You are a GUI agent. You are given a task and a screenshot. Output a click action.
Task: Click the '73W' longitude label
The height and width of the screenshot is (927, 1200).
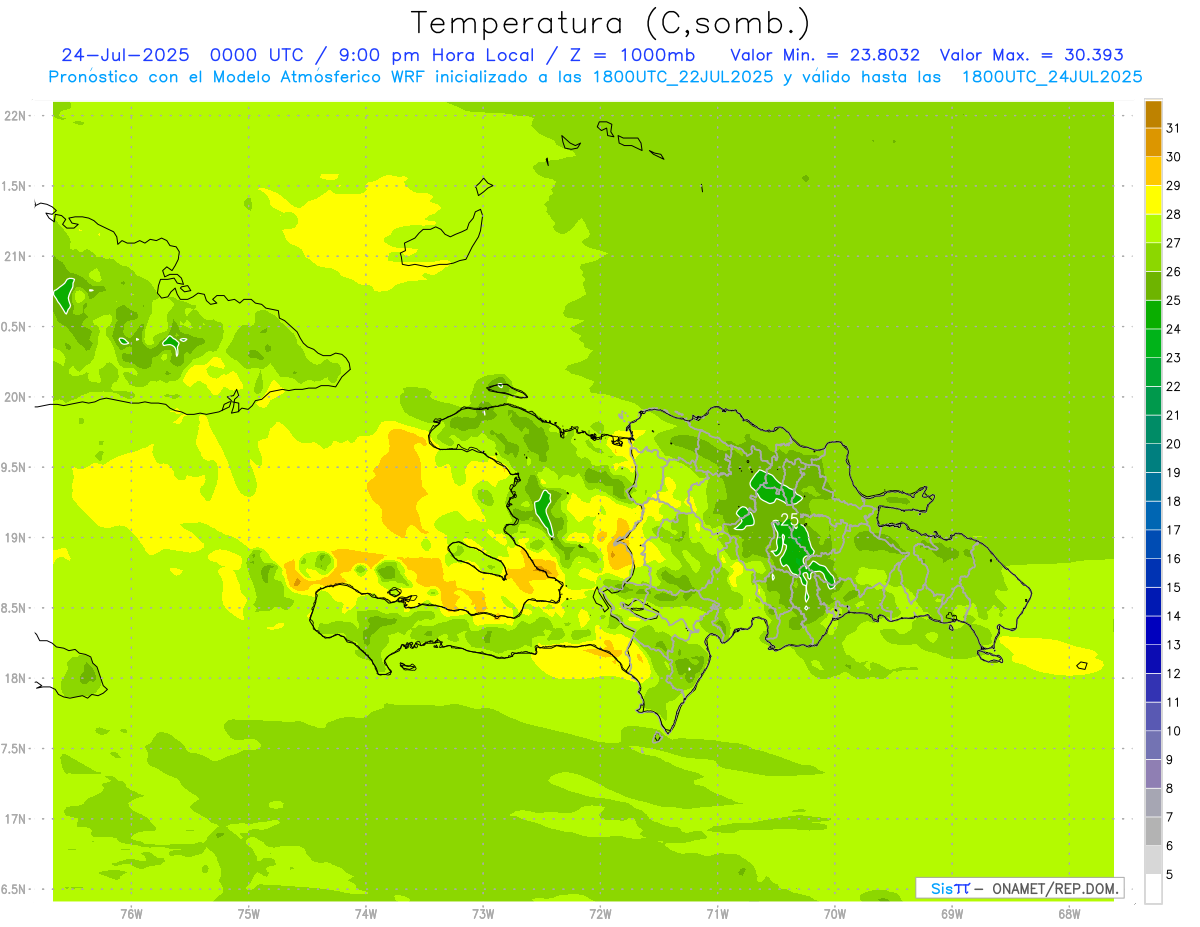point(483,914)
